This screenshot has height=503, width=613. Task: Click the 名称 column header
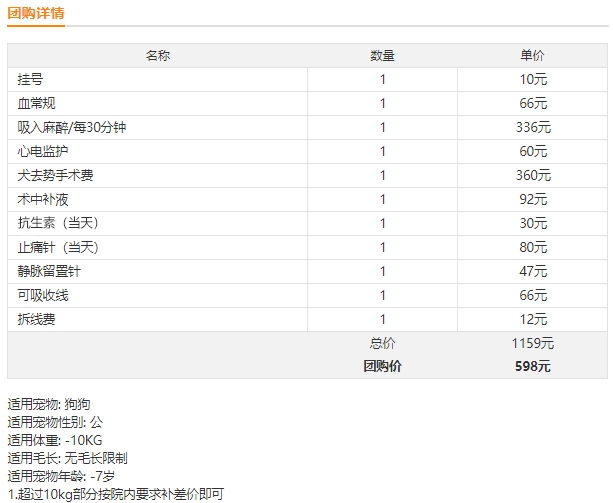tap(158, 55)
